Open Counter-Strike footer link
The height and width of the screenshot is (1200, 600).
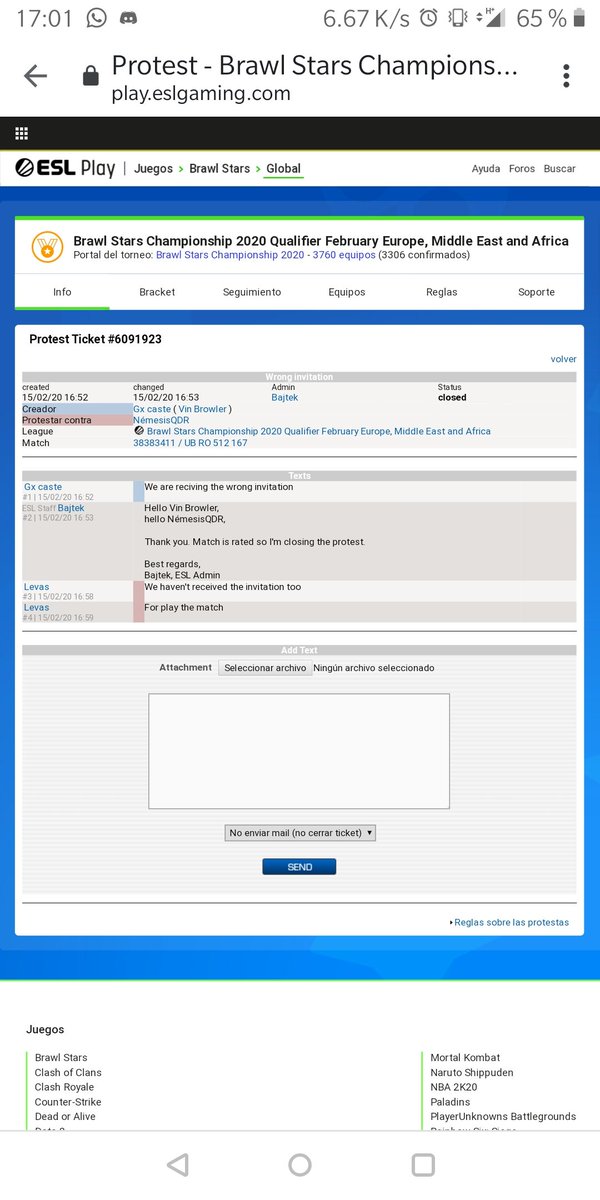point(68,1102)
